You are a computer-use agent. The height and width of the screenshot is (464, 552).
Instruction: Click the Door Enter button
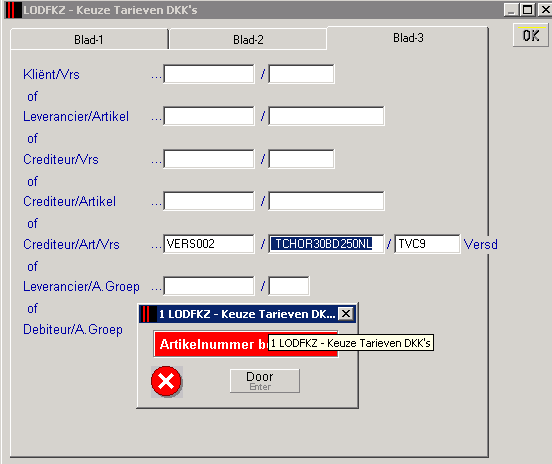coord(265,381)
